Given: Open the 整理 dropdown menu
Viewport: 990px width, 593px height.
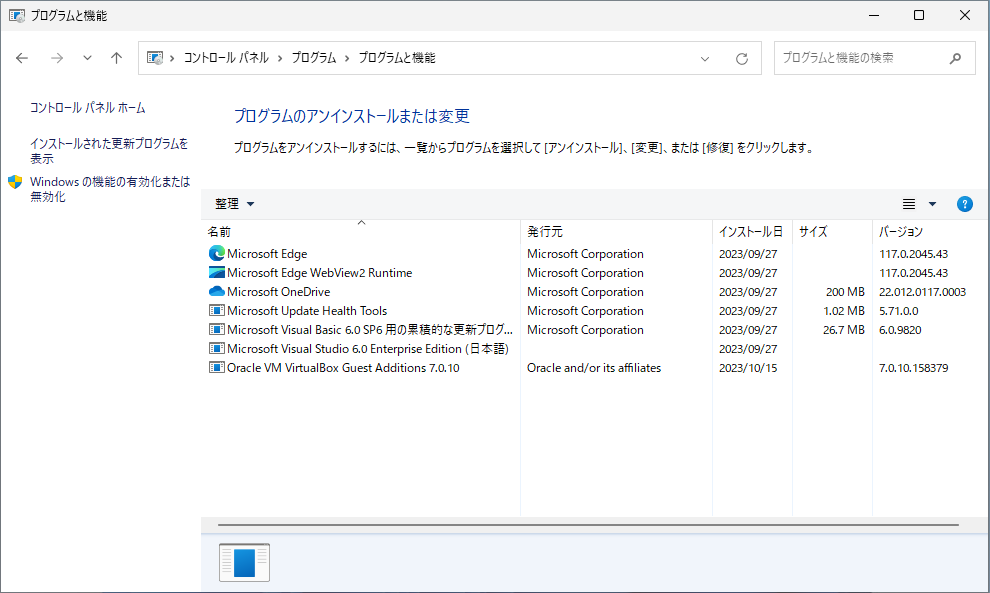Looking at the screenshot, I should (x=234, y=204).
